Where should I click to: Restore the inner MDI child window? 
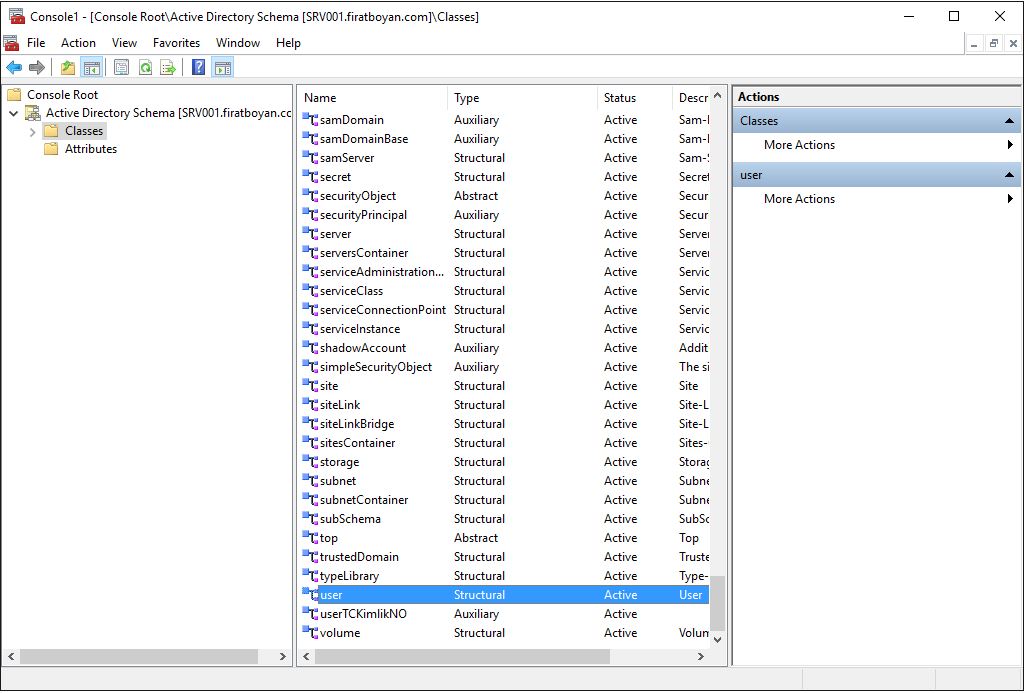coord(994,44)
